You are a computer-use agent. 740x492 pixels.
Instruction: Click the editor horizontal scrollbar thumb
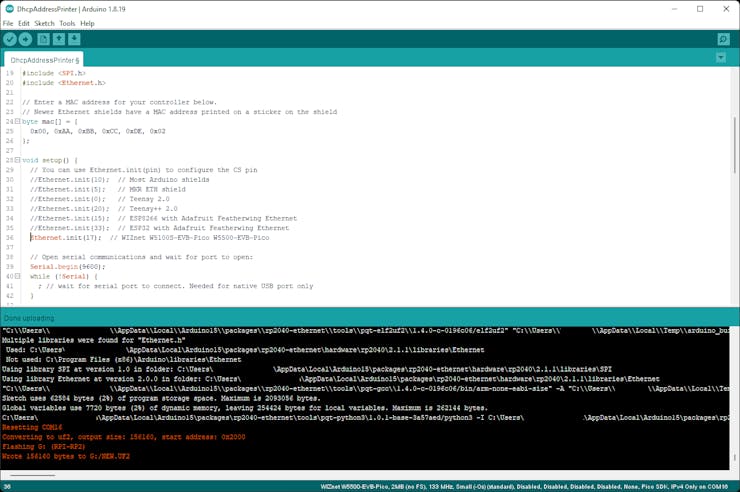[32, 475]
